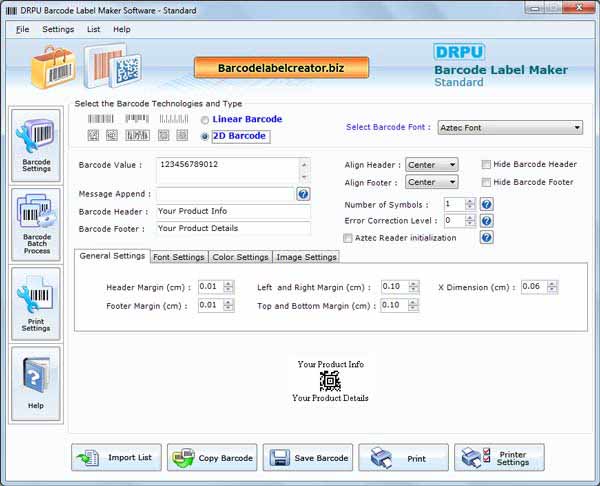Open the Barcode Settings sidebar panel

[x=36, y=145]
